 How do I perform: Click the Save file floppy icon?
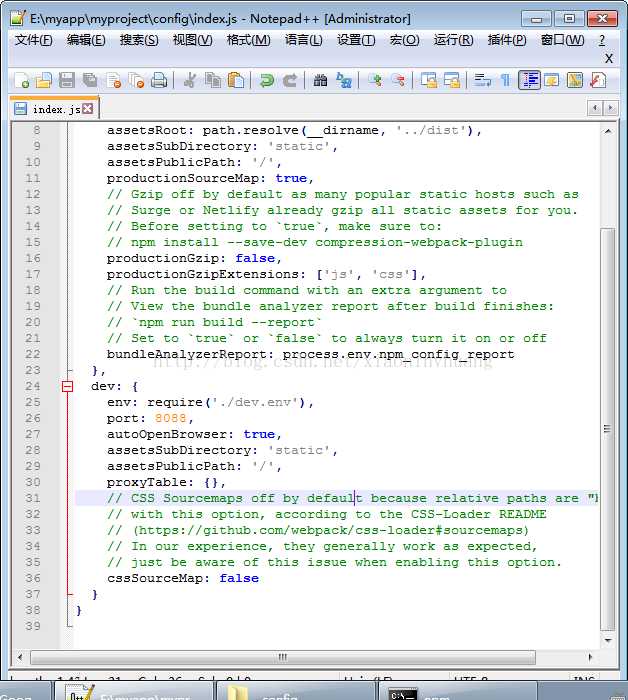tap(67, 80)
